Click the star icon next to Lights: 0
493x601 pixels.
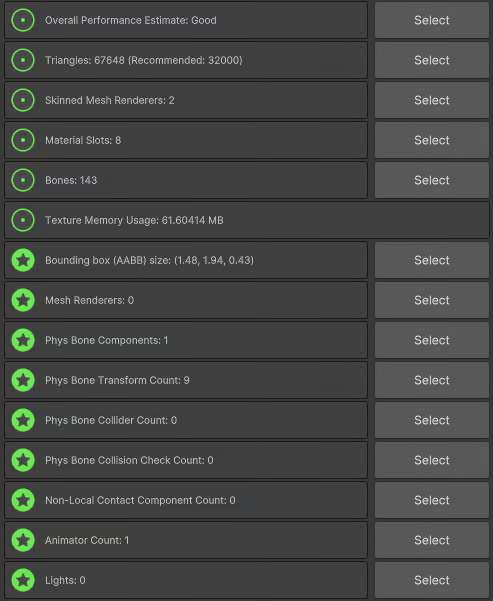tap(23, 580)
